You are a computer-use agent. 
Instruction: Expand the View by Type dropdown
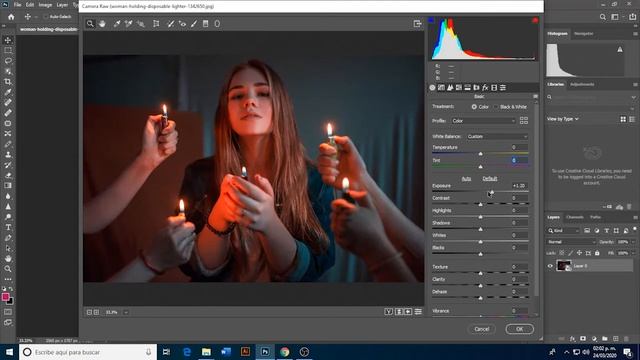[563, 119]
